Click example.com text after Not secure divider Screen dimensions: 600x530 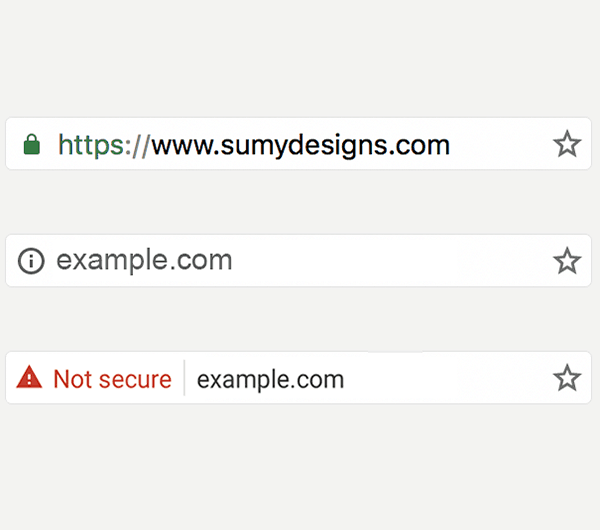click(x=271, y=380)
